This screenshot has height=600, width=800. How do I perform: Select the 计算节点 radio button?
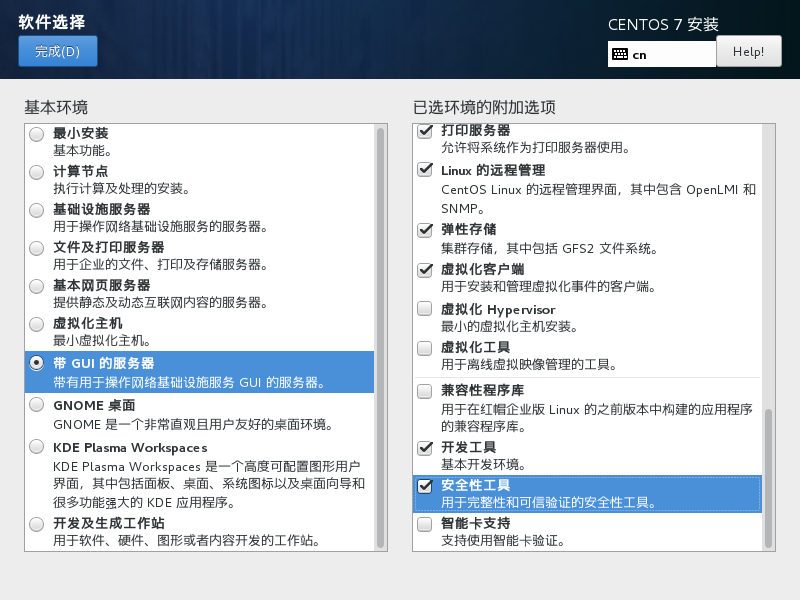point(36,172)
